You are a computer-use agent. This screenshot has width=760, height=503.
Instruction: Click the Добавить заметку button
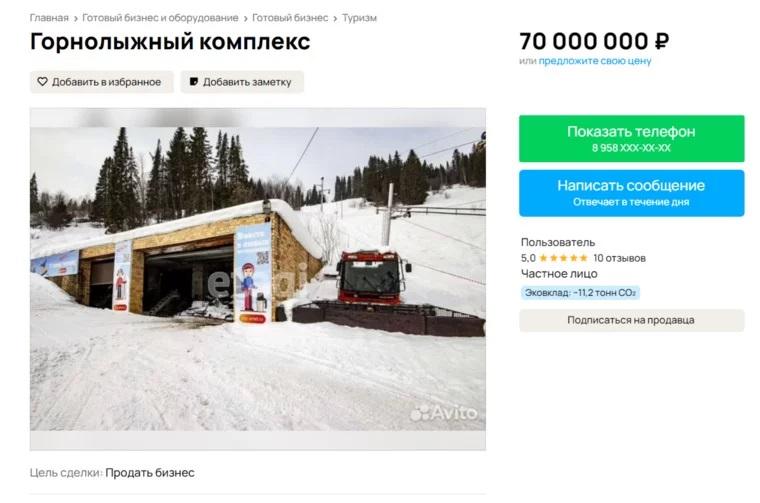coord(242,82)
